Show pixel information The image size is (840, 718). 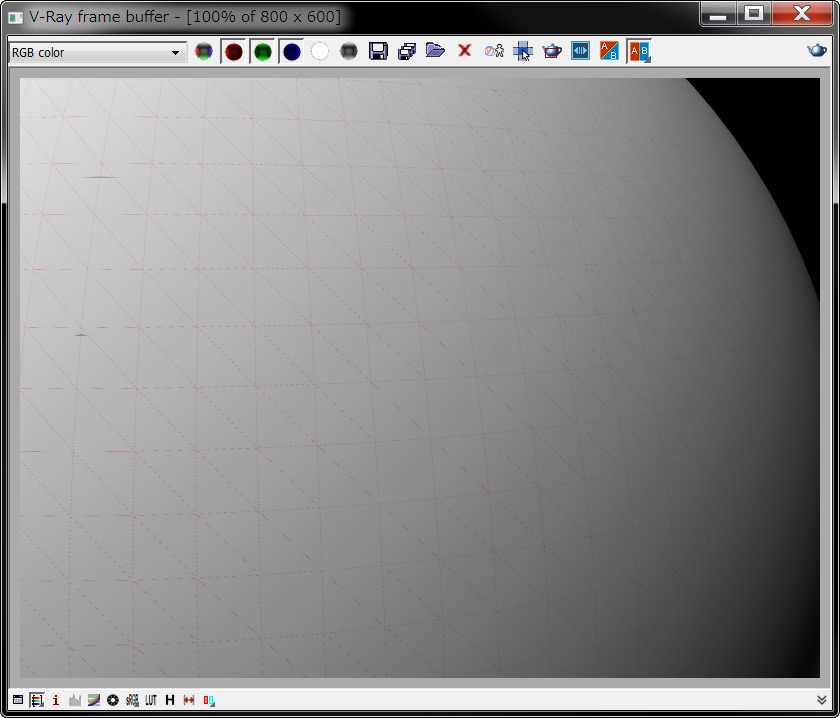(56, 700)
